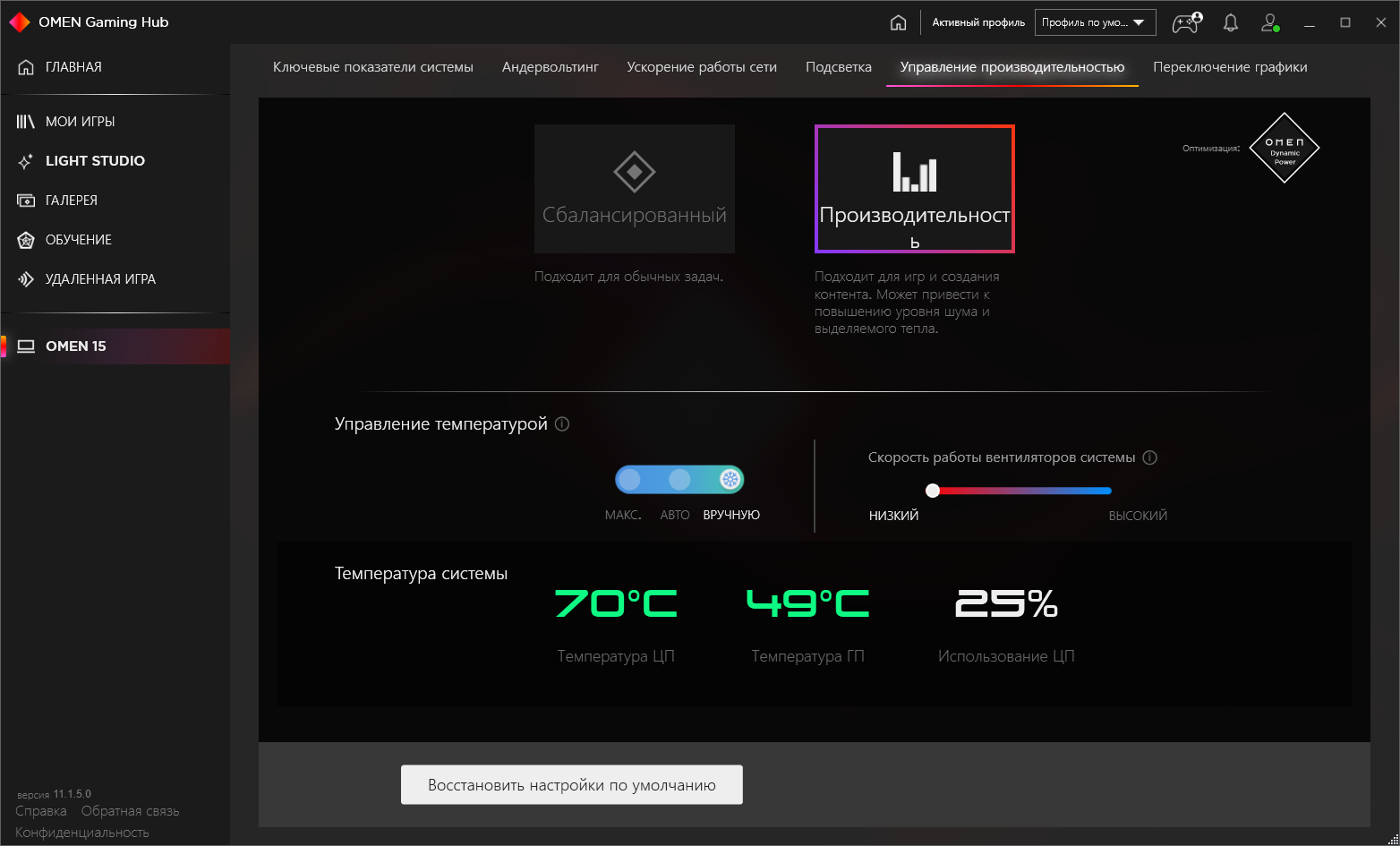The height and width of the screenshot is (846, 1400).
Task: Show info for fan speed setting
Action: [x=1150, y=457]
